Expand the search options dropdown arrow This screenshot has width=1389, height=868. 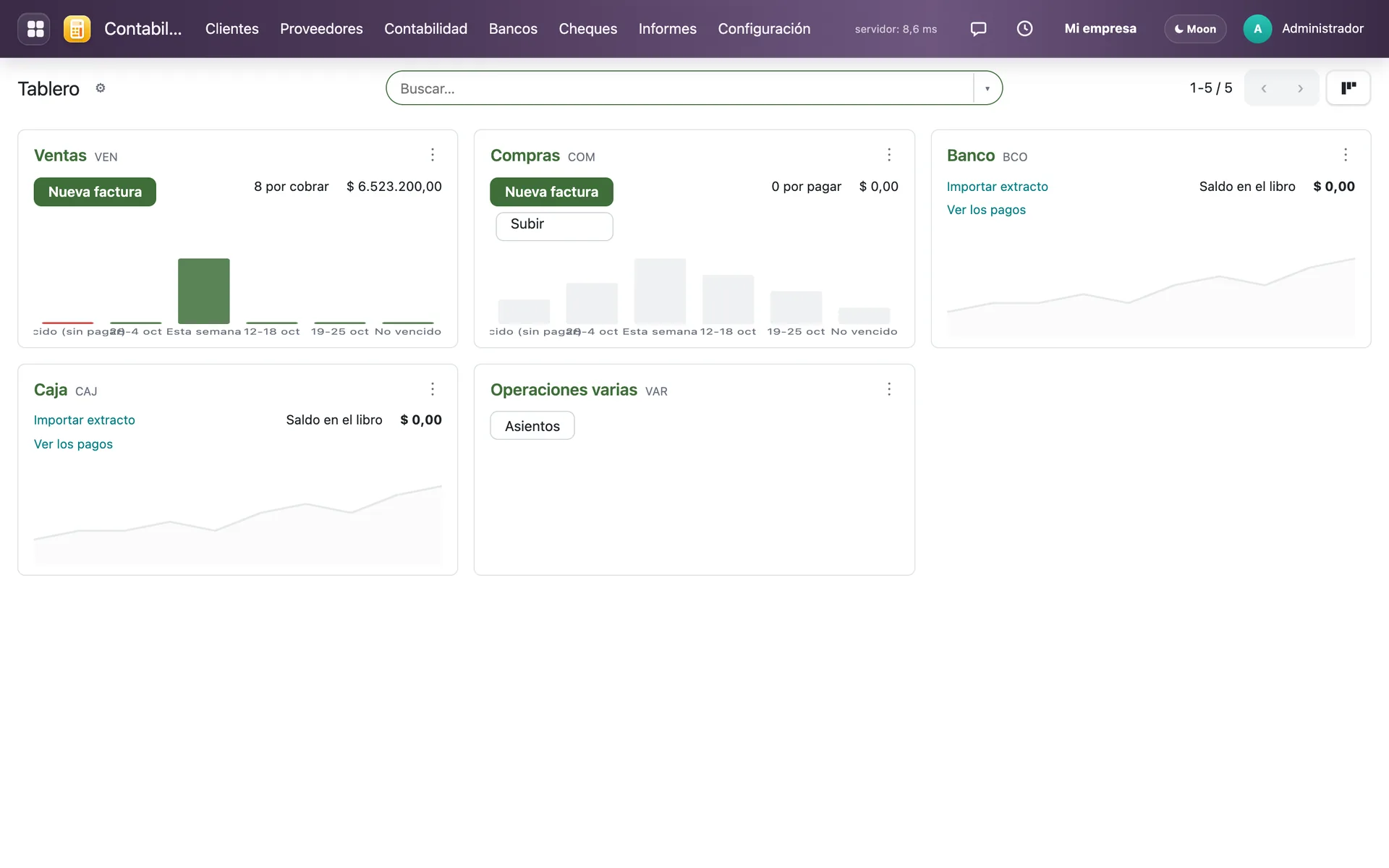tap(987, 88)
